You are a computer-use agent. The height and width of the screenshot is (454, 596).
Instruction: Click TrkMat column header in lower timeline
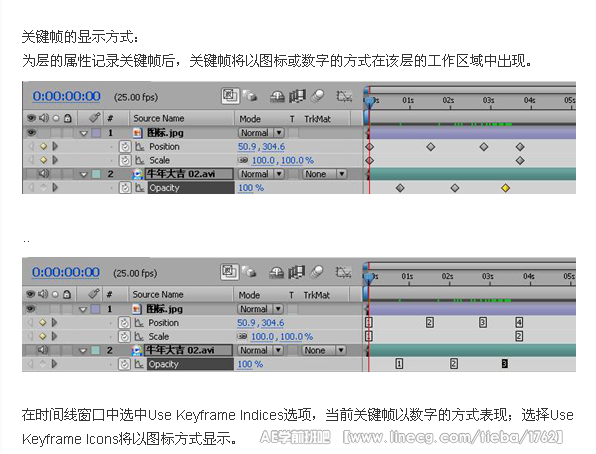[316, 295]
